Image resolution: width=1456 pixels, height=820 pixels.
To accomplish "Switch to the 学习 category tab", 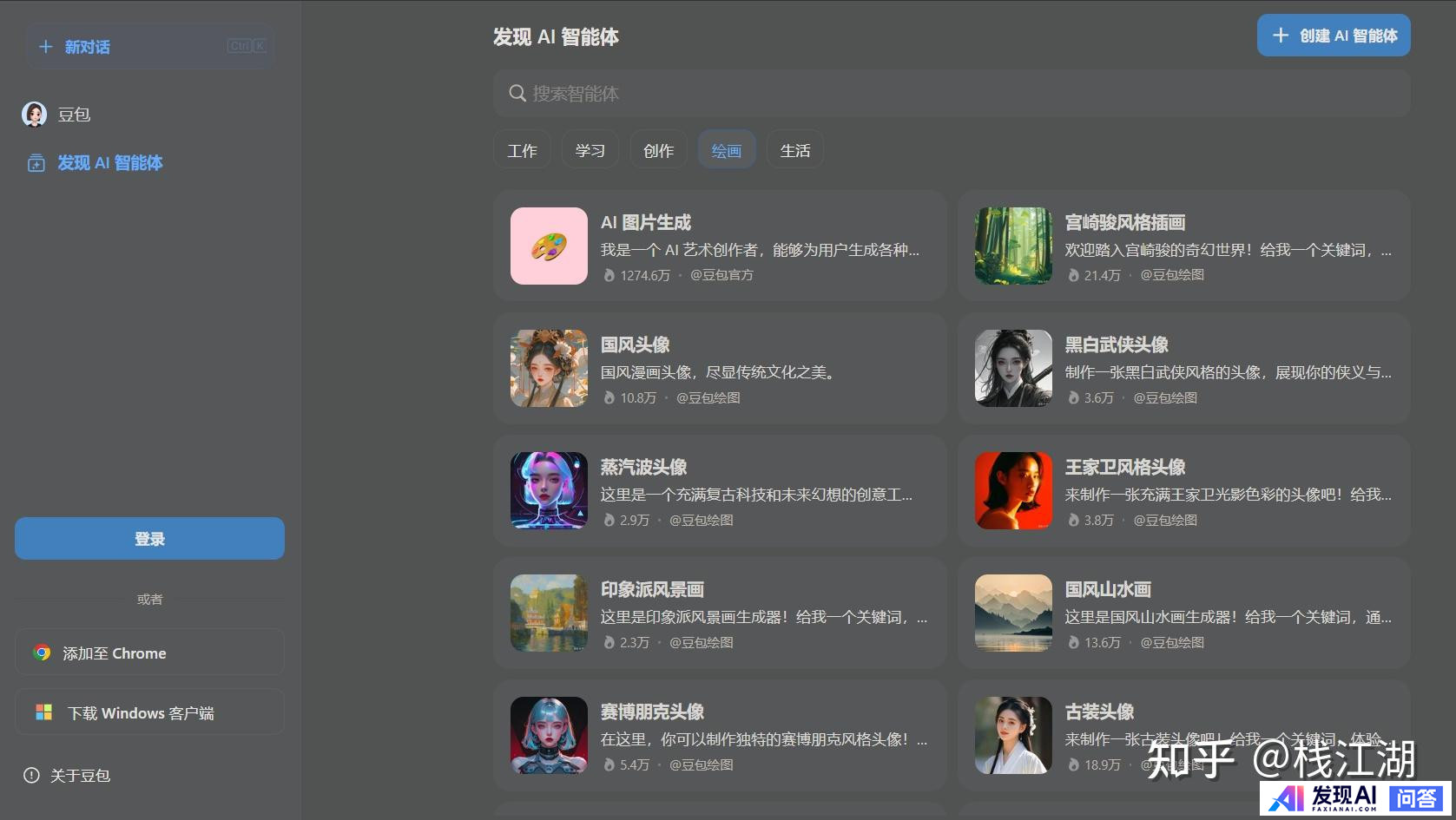I will point(590,150).
